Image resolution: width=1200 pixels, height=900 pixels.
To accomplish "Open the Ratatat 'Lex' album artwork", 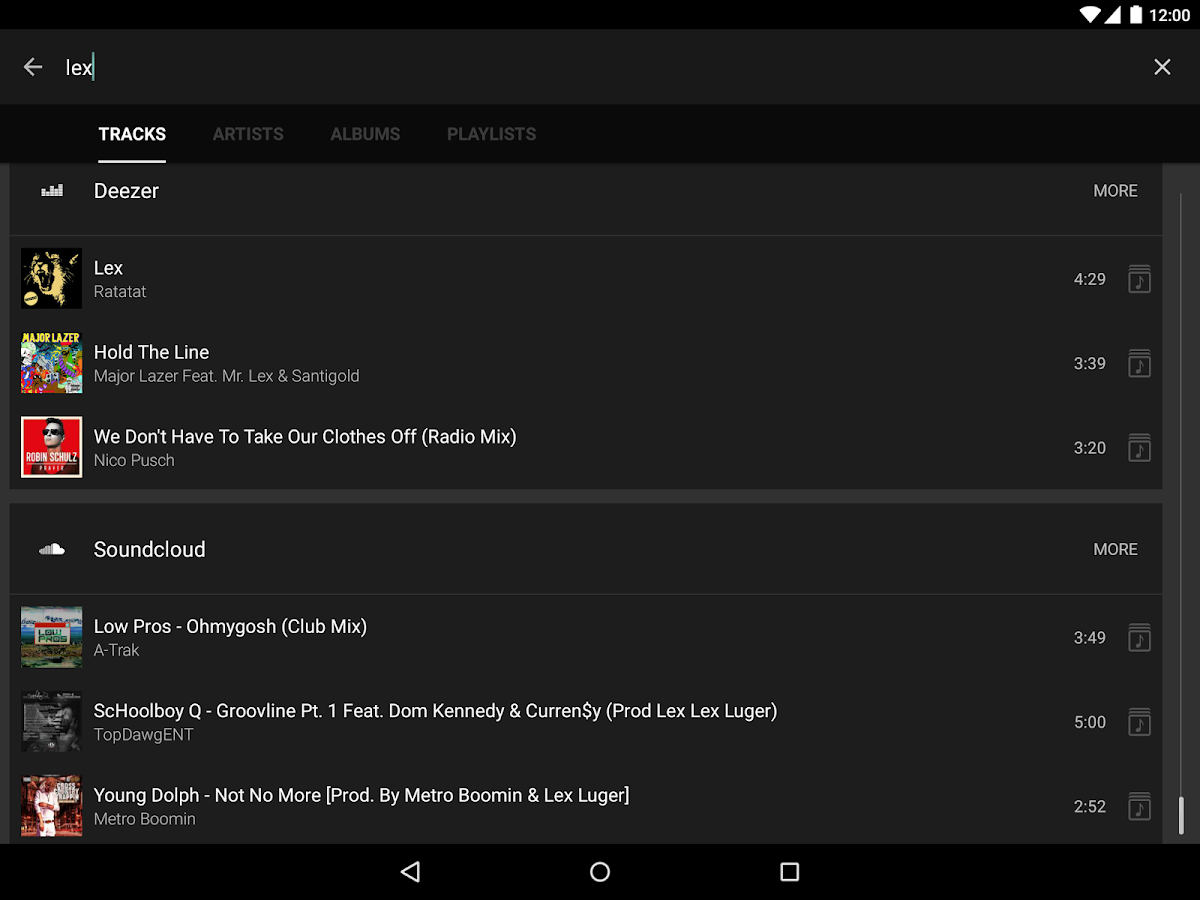I will click(51, 278).
